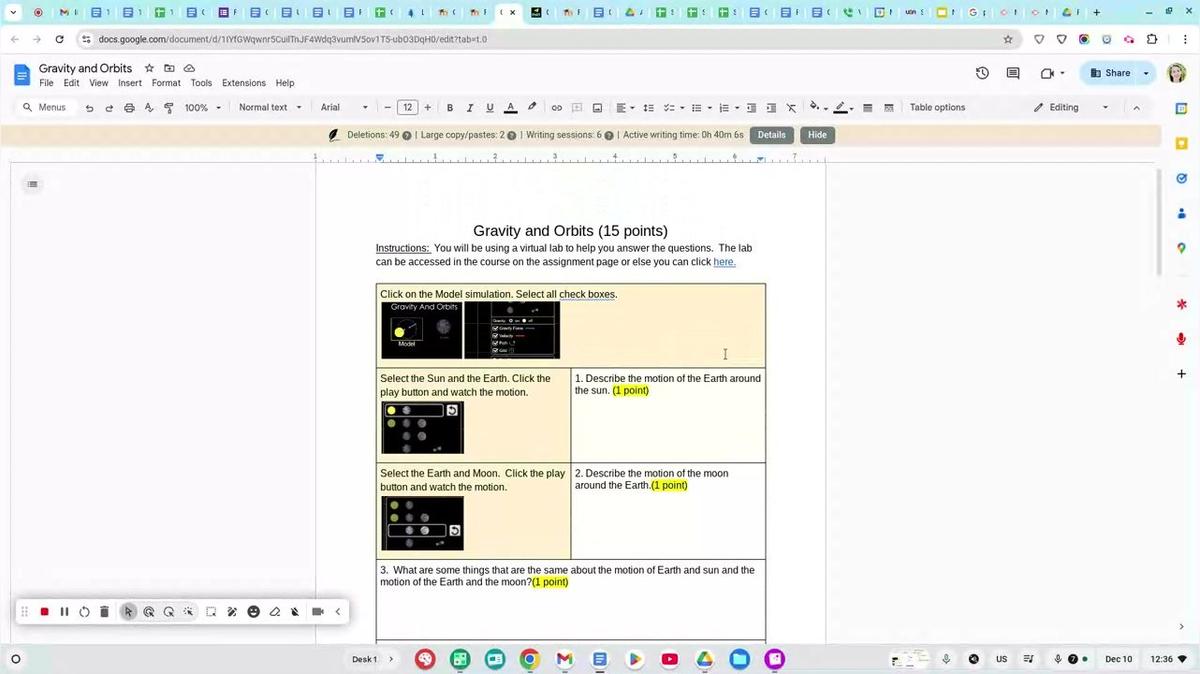
Task: Open the comments panel icon
Action: click(1013, 73)
